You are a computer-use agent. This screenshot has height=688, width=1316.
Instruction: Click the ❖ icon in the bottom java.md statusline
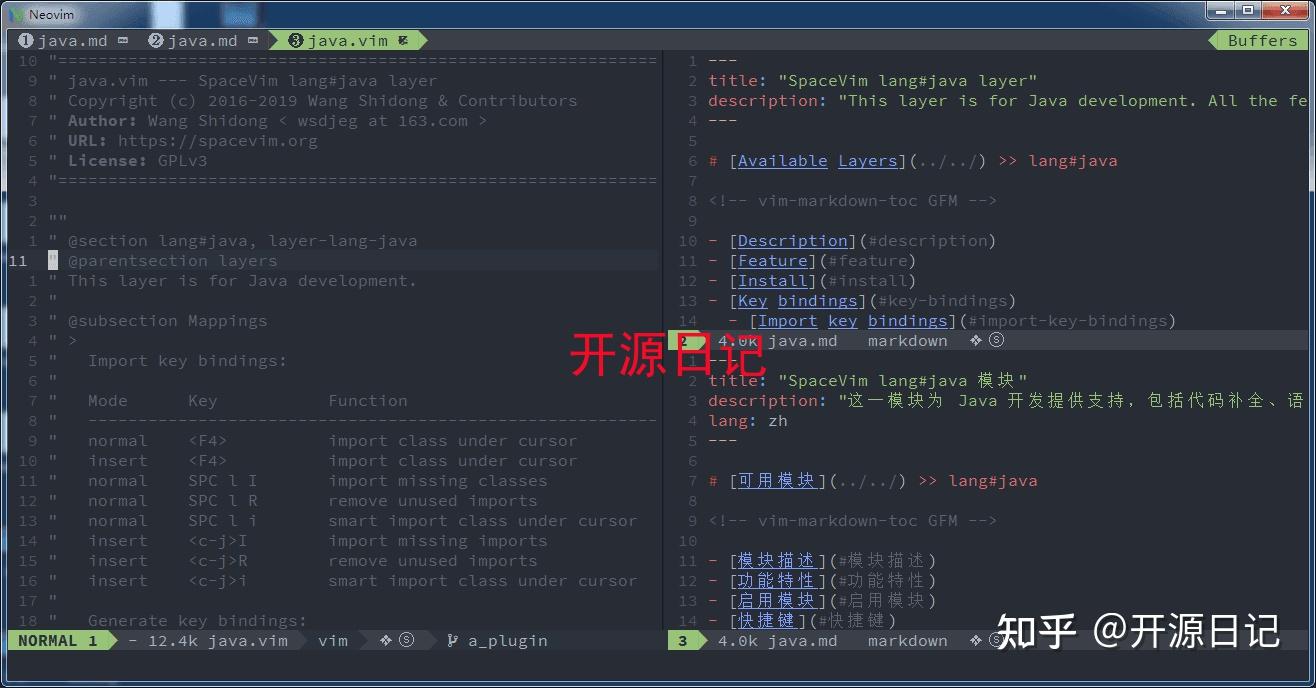(x=975, y=640)
